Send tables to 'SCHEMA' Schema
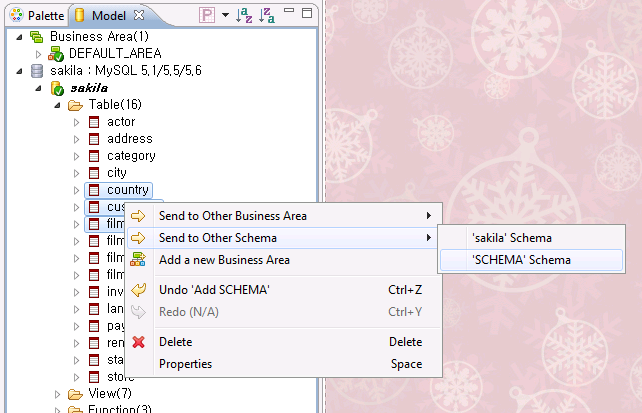Viewport: 642px width, 413px height. (531, 260)
